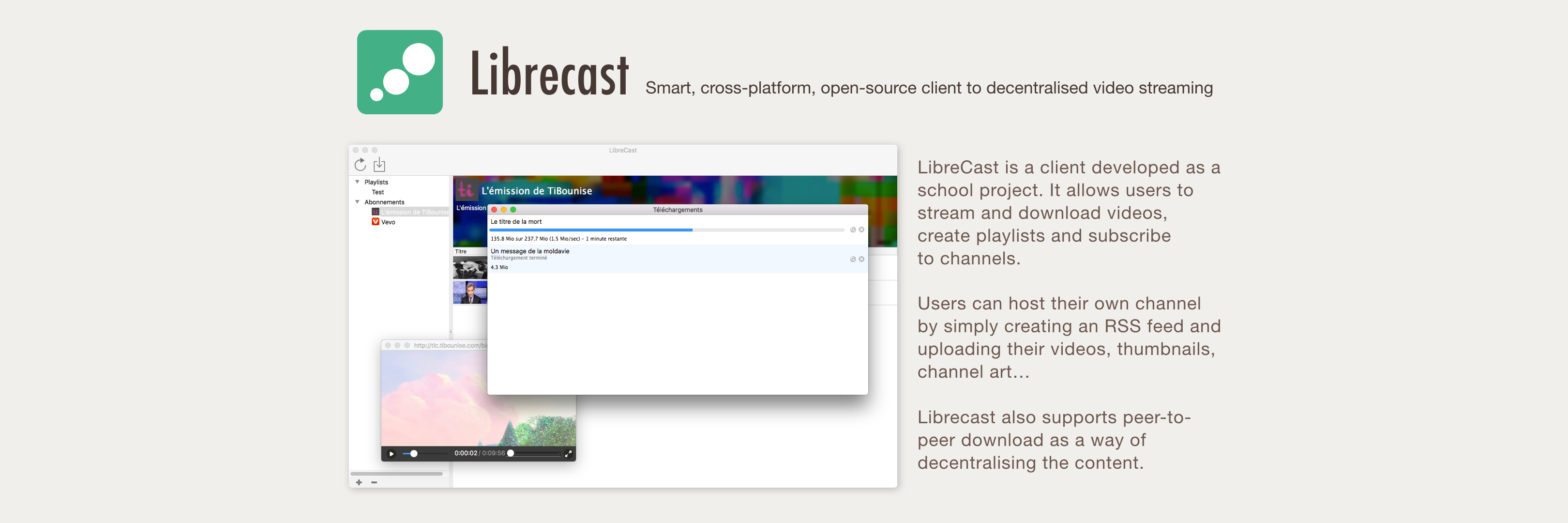Select L'émission de TiBounise in the sidebar
Viewport: 1568px width, 523px height.
[x=414, y=212]
